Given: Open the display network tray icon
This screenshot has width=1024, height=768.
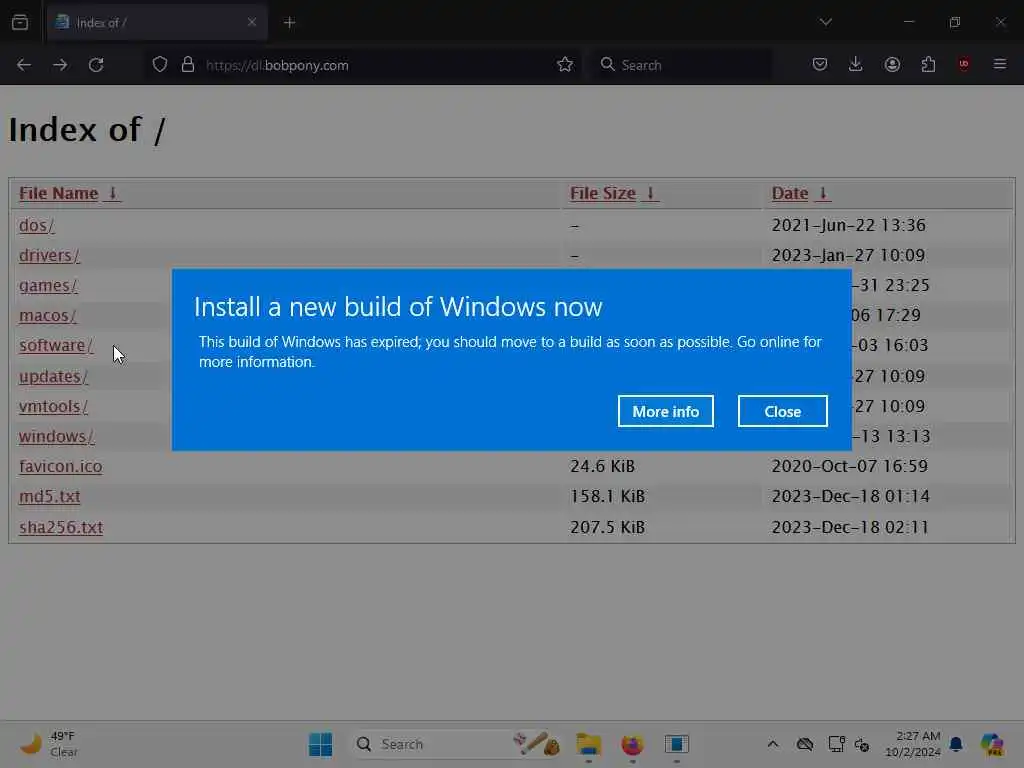Looking at the screenshot, I should coord(837,744).
